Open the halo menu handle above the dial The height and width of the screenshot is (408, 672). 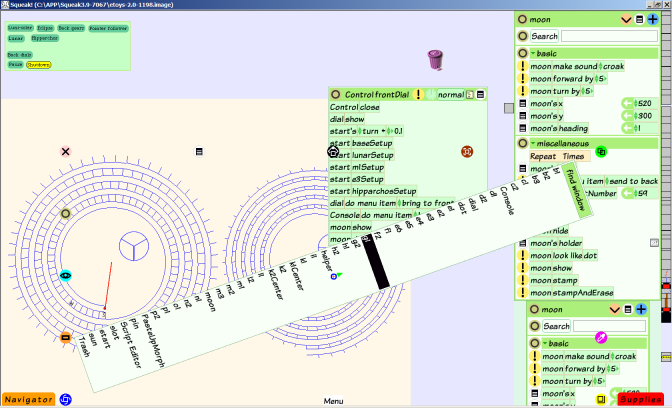[199, 151]
